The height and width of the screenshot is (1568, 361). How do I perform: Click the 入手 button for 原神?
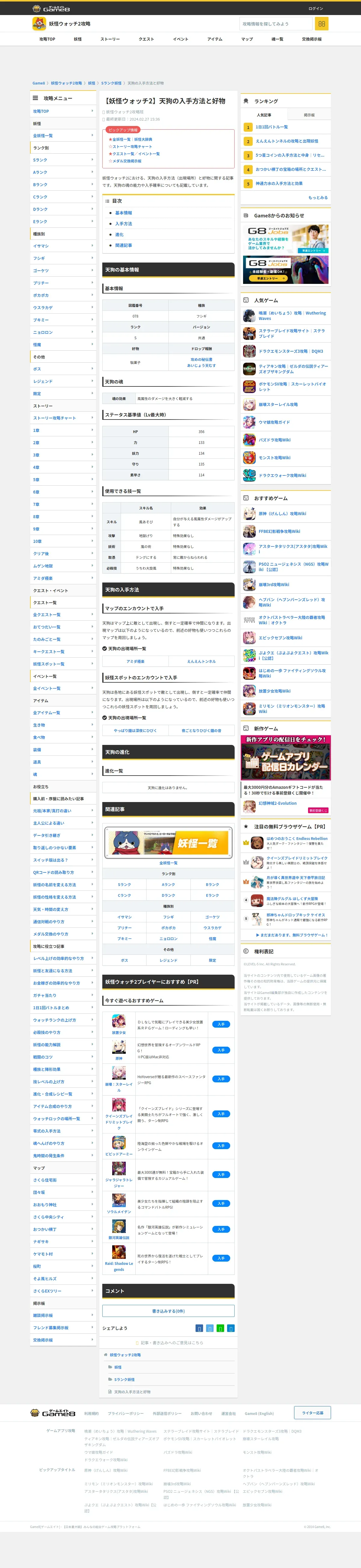(221, 1050)
